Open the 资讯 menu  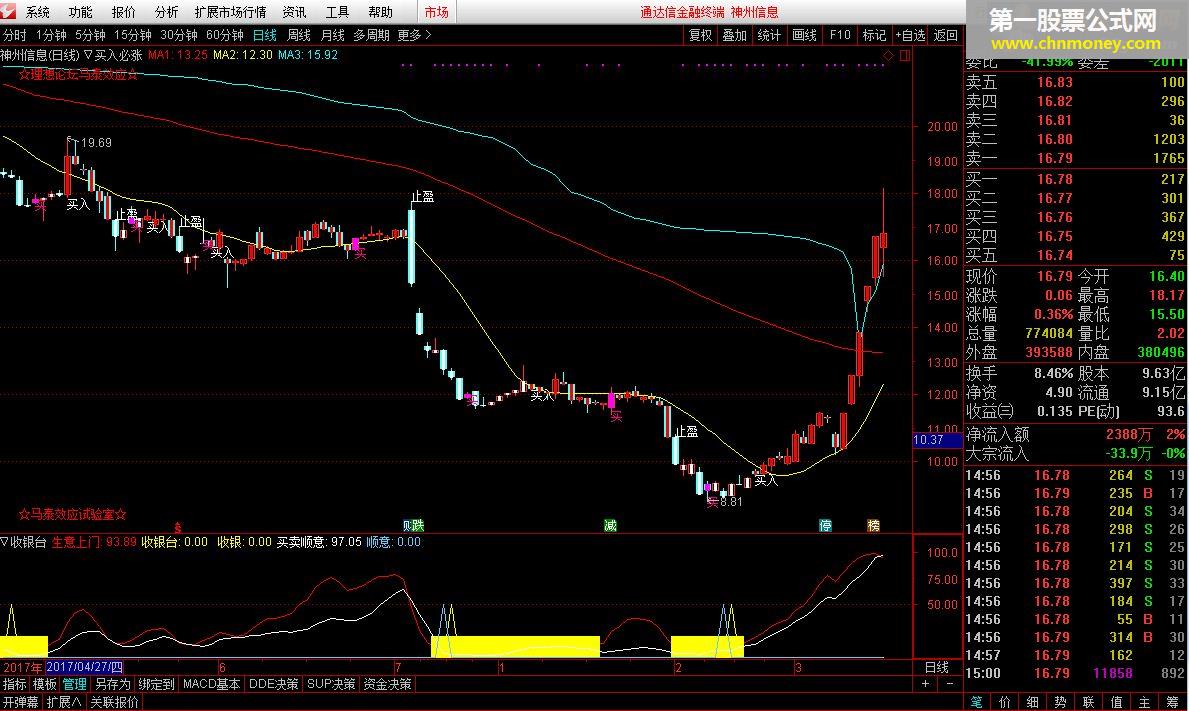[294, 12]
